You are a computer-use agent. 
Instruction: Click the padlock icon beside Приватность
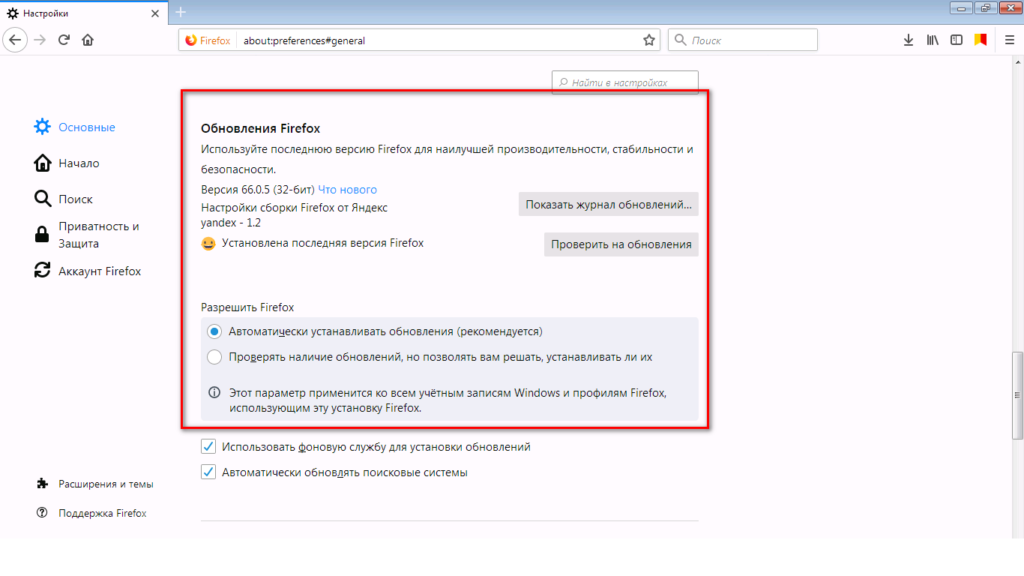point(42,234)
